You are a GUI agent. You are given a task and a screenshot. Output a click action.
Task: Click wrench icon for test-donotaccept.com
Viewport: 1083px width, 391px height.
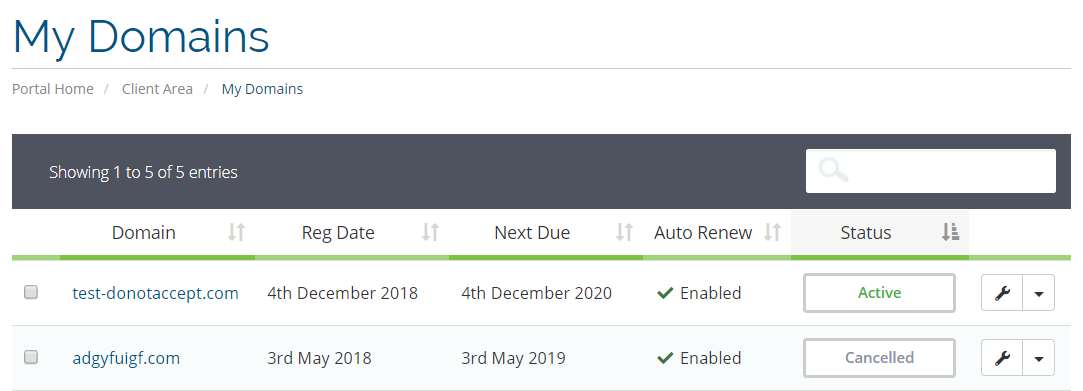click(x=1001, y=293)
